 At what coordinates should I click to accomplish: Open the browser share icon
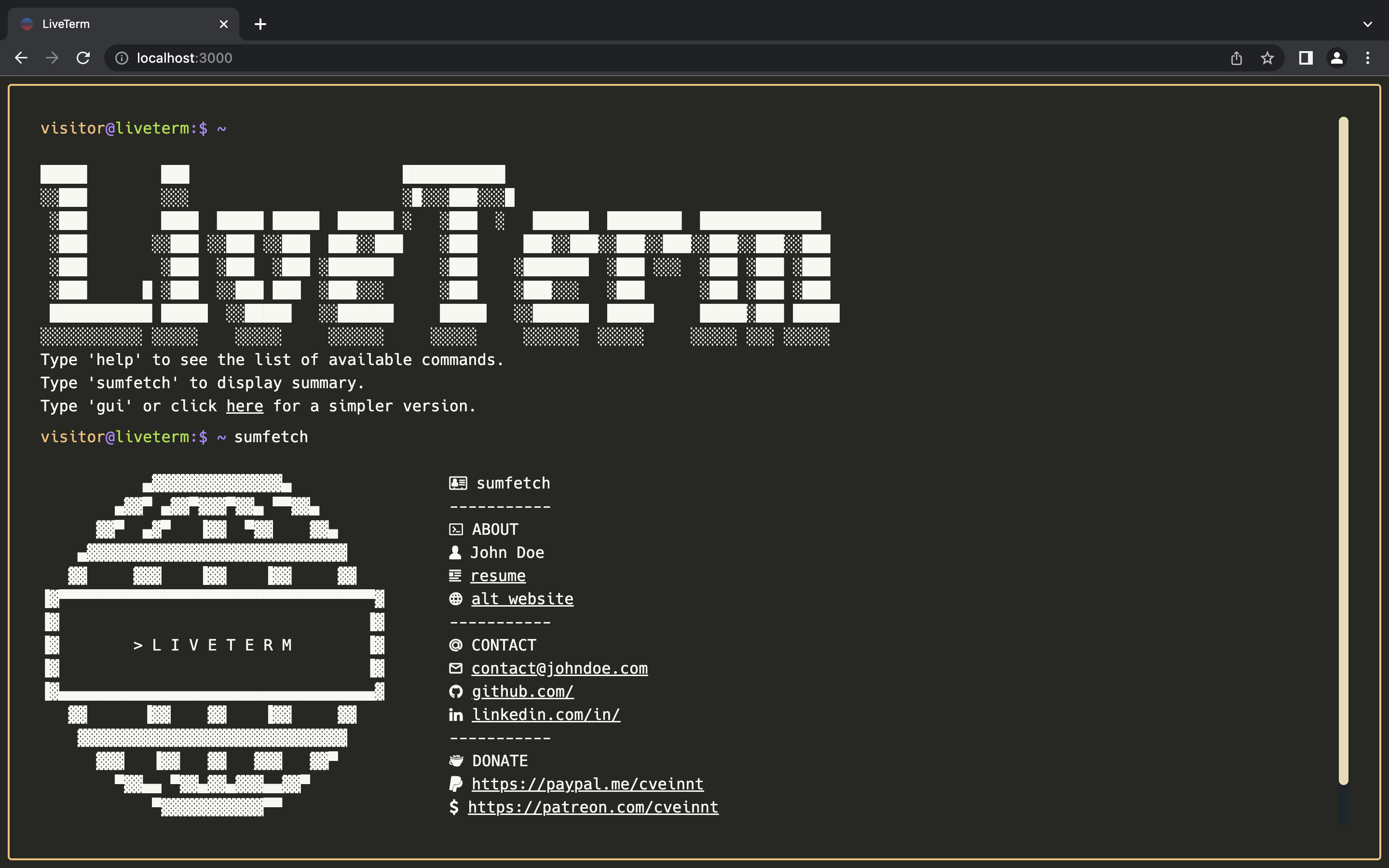click(x=1236, y=58)
